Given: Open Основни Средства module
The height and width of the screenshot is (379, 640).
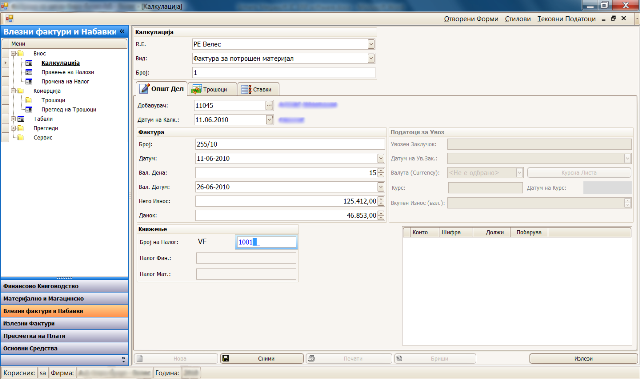Looking at the screenshot, I should [64, 348].
